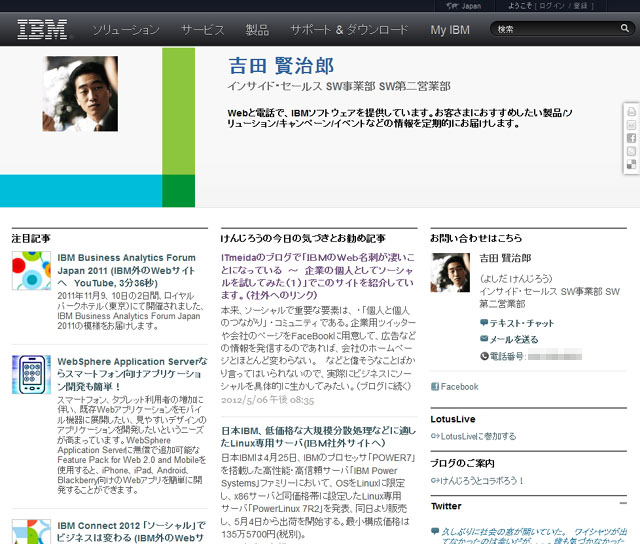The height and width of the screenshot is (544, 640).
Task: Click the 注目記事 section heading
Action: coord(31,238)
